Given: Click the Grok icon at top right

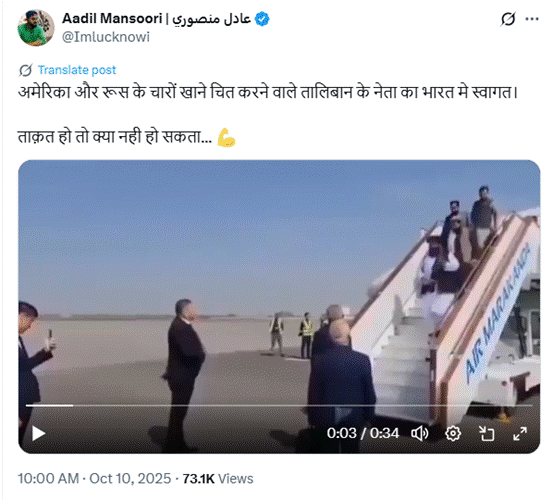Looking at the screenshot, I should coord(508,19).
